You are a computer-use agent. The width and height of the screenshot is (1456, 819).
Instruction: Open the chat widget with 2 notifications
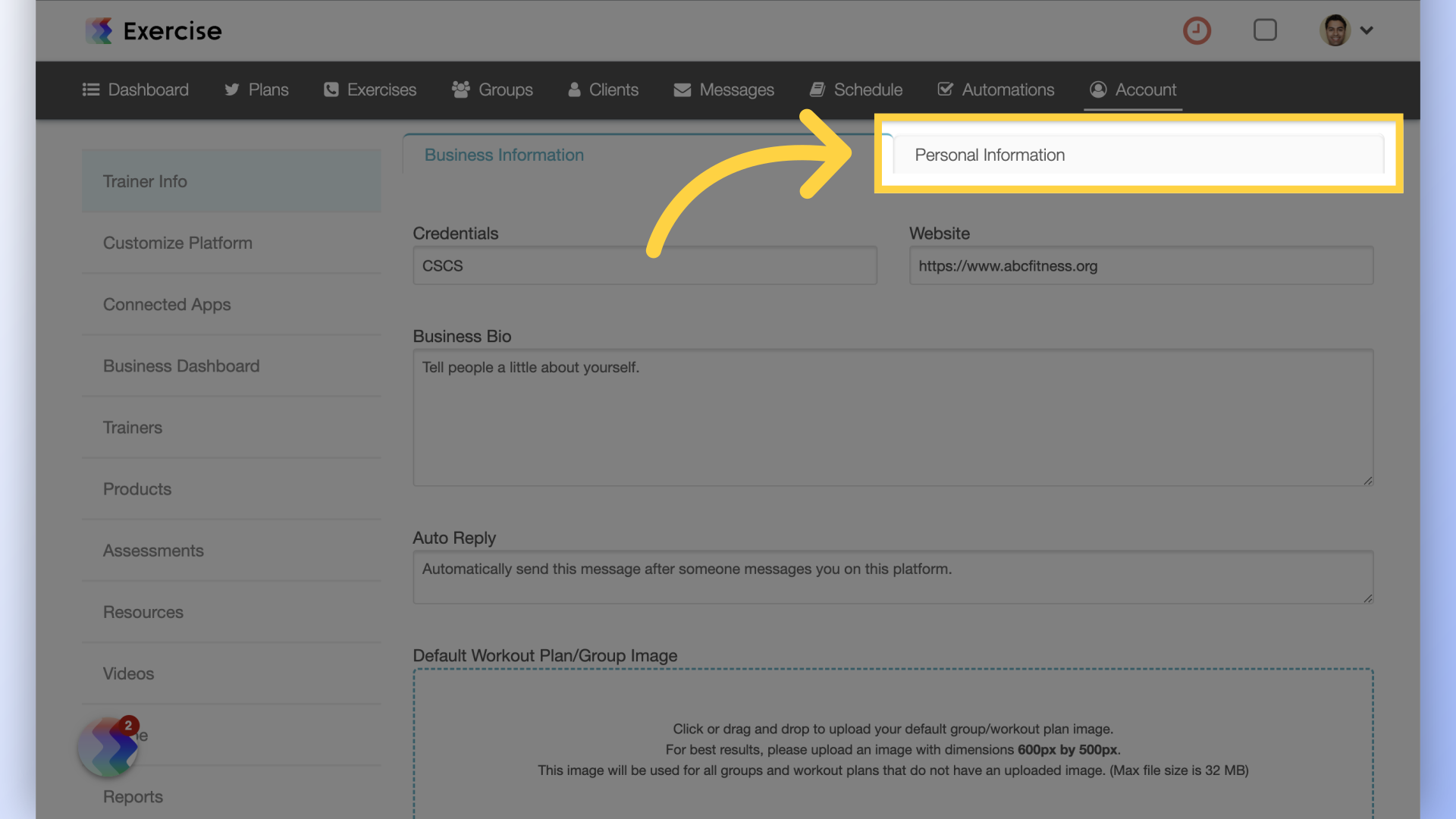(x=108, y=747)
